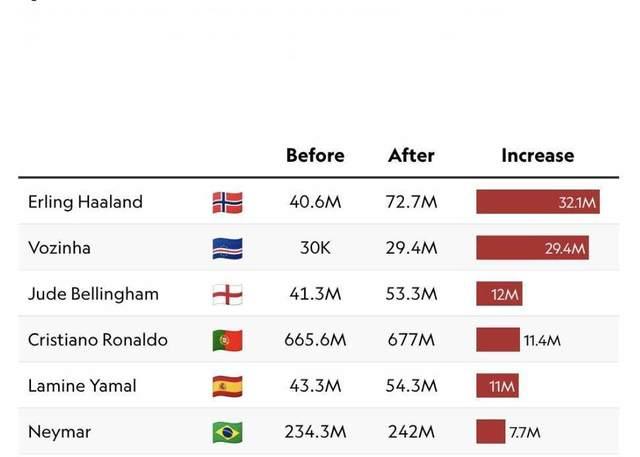Click the Portugal flag icon

[227, 340]
